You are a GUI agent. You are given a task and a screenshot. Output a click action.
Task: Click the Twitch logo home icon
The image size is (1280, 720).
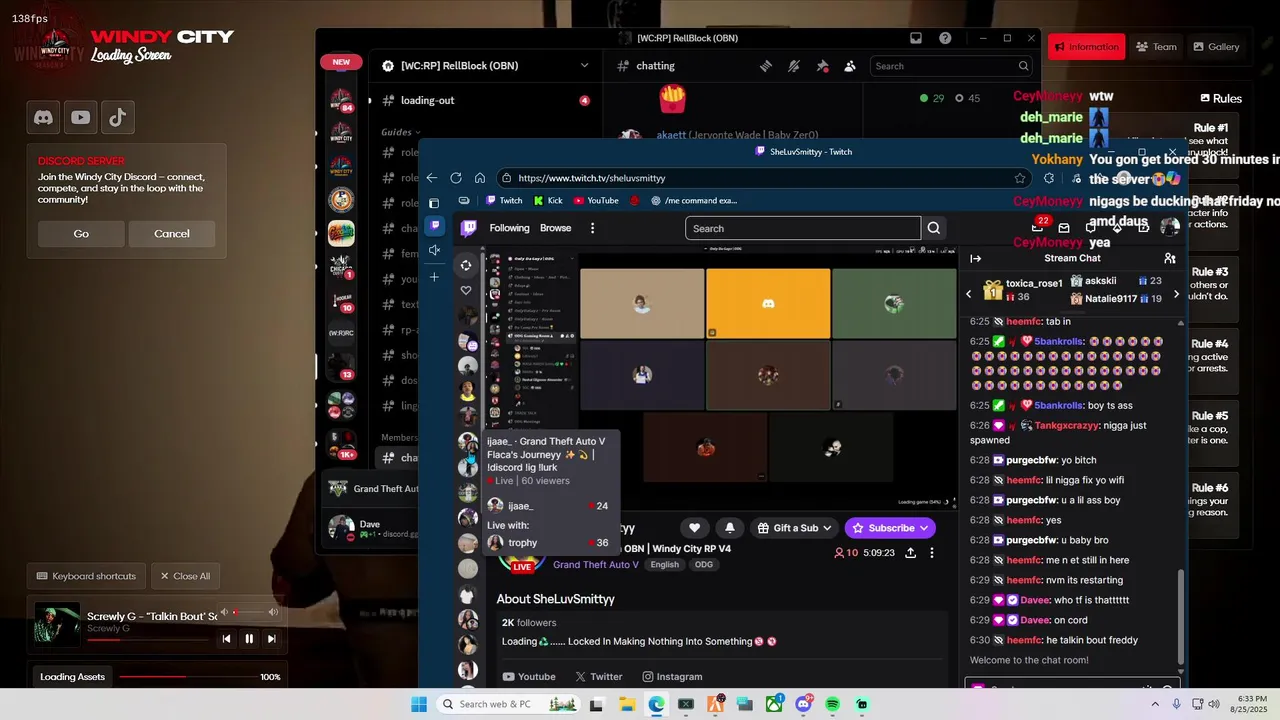[x=468, y=228]
